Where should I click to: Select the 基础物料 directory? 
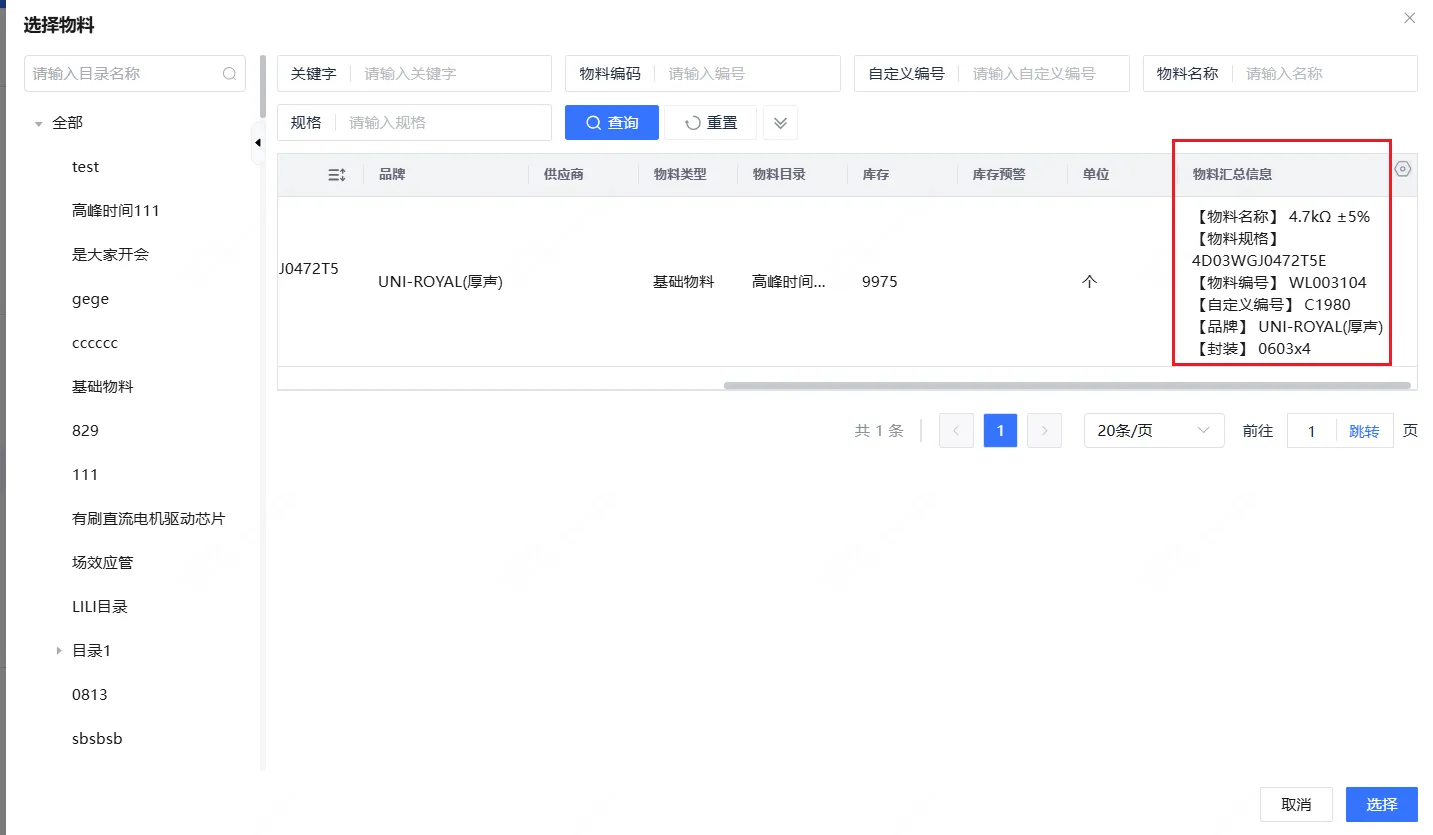[x=102, y=387]
